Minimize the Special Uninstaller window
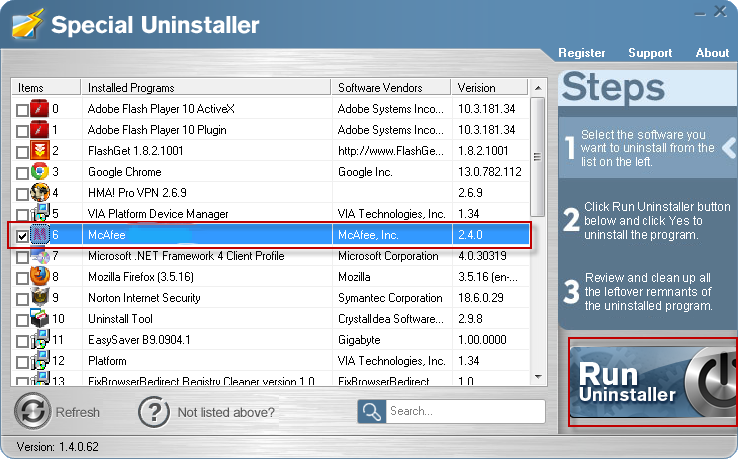 700,13
